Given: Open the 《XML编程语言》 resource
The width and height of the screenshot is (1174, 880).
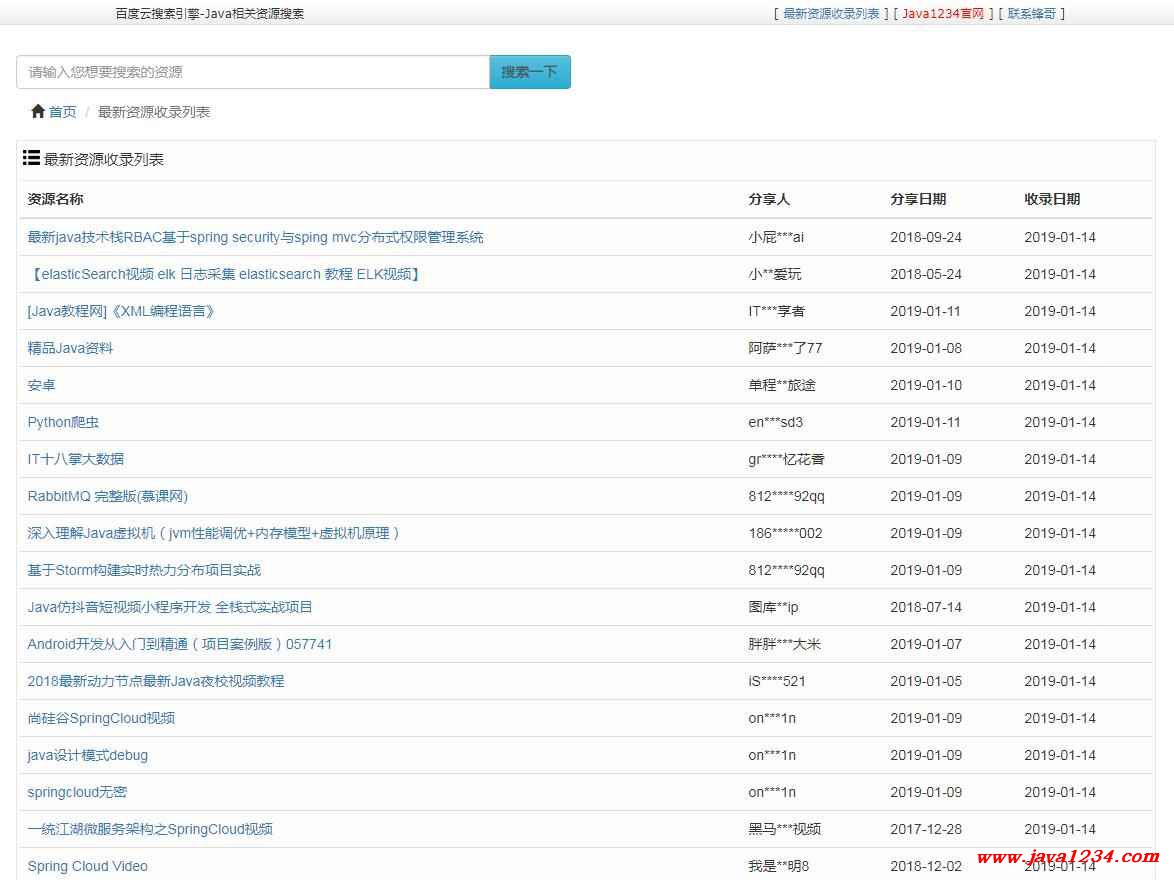Looking at the screenshot, I should 121,311.
